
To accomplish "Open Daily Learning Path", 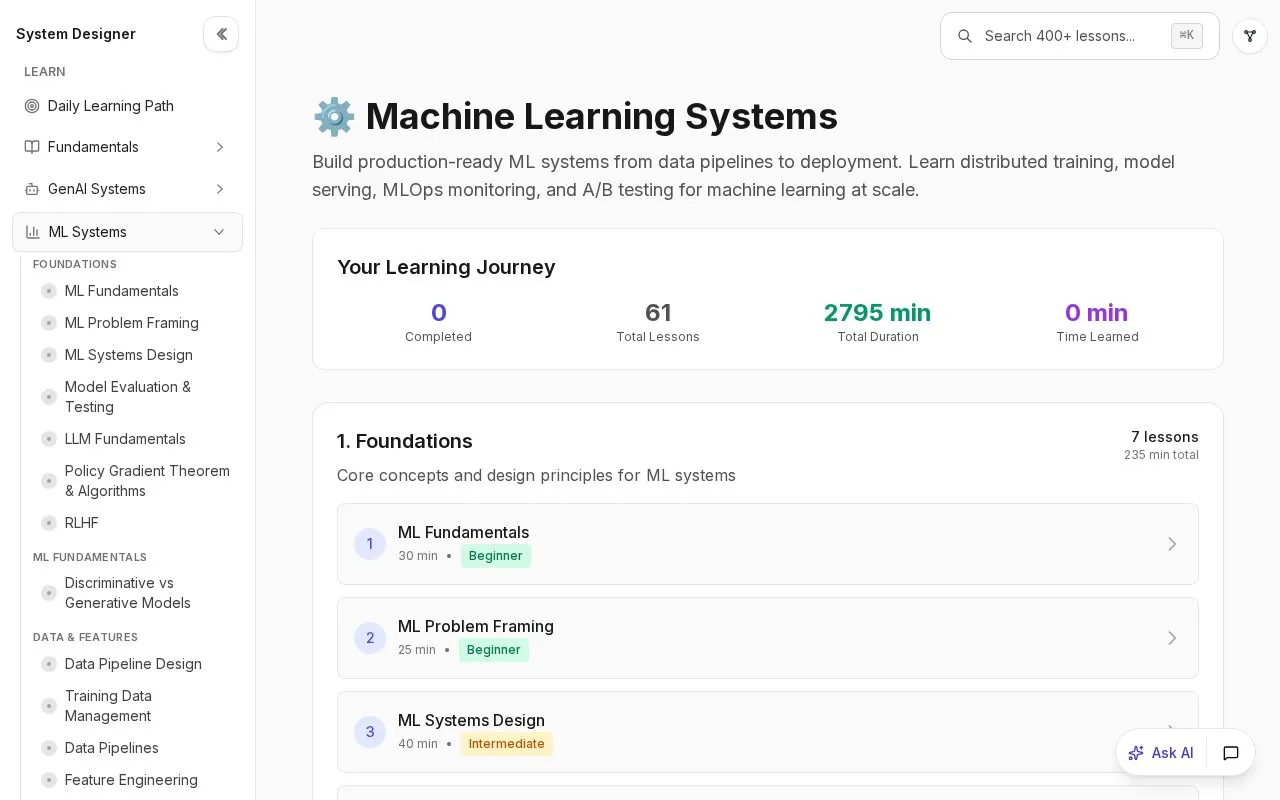I will (127, 106).
